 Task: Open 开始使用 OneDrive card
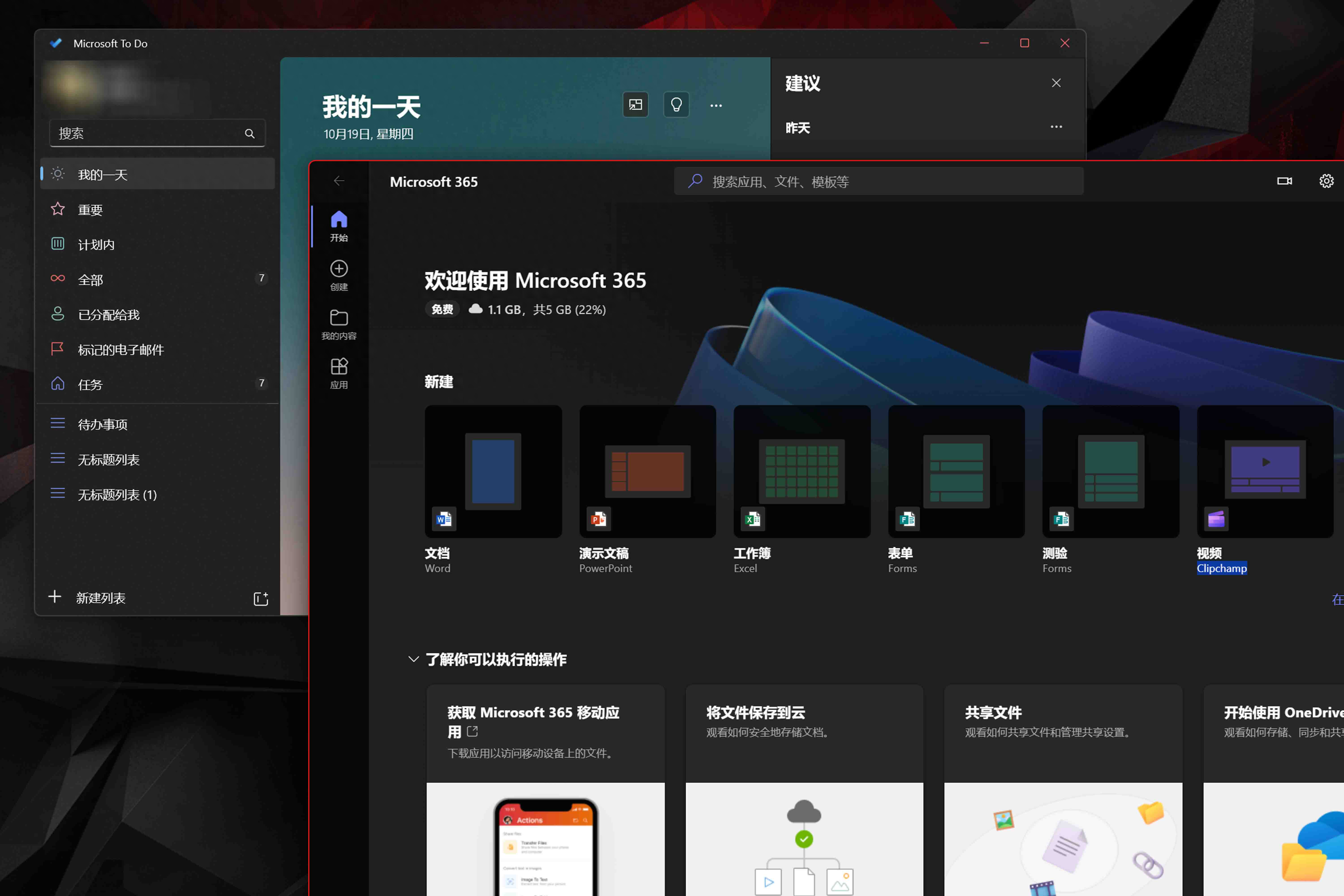(x=1274, y=790)
